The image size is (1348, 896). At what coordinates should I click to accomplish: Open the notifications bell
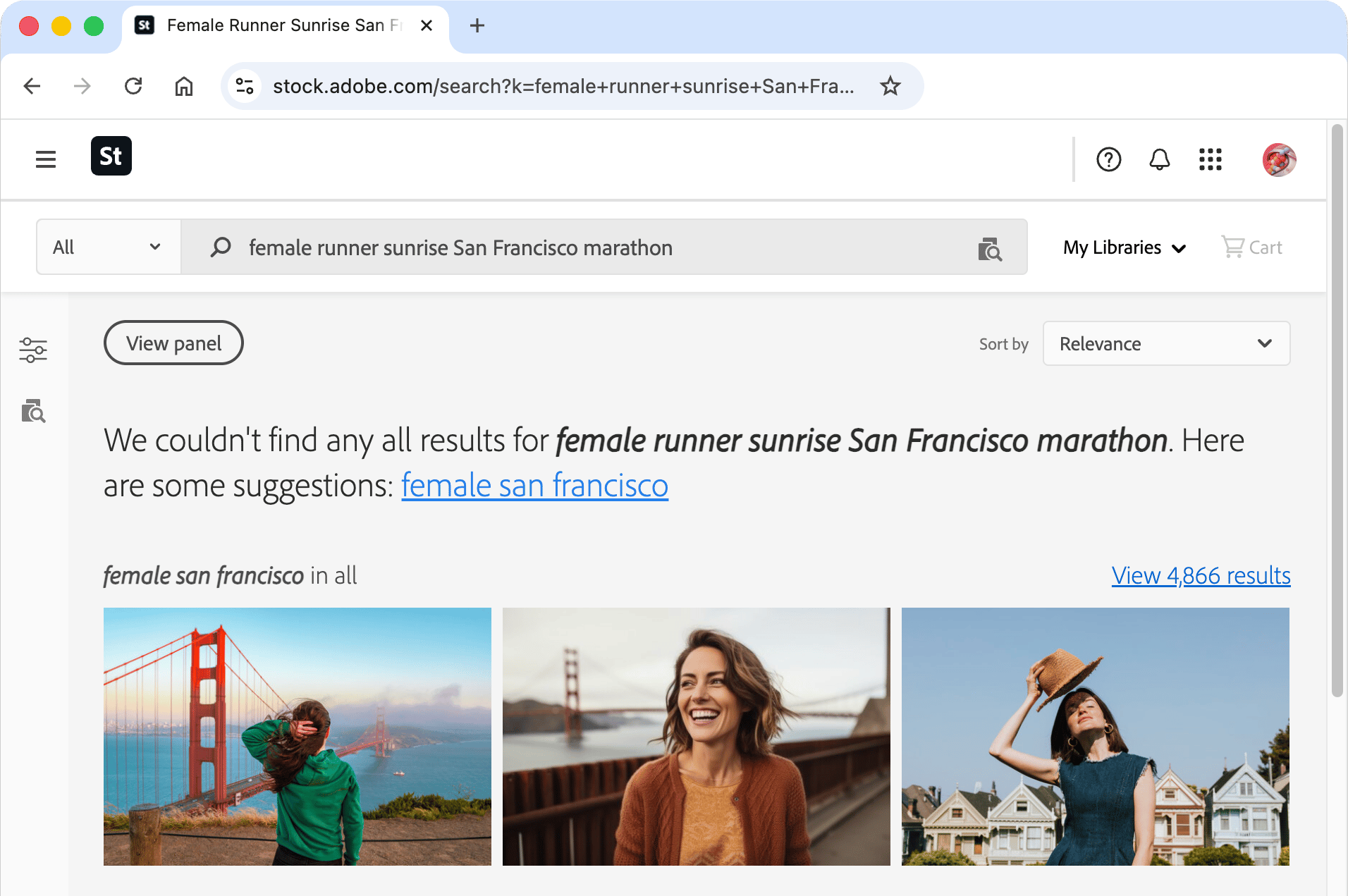click(1159, 159)
